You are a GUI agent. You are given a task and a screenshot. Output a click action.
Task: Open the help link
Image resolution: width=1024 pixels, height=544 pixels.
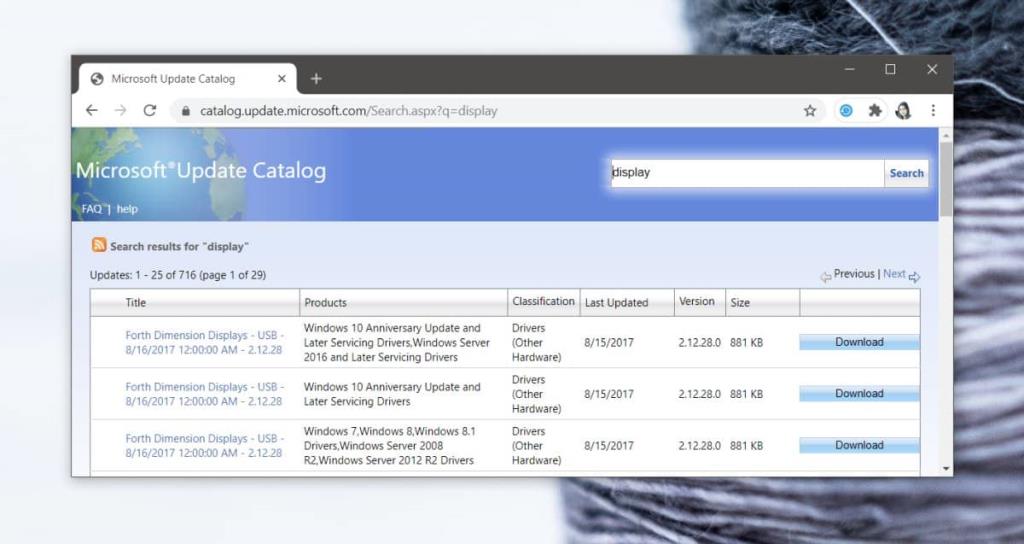[x=127, y=209]
